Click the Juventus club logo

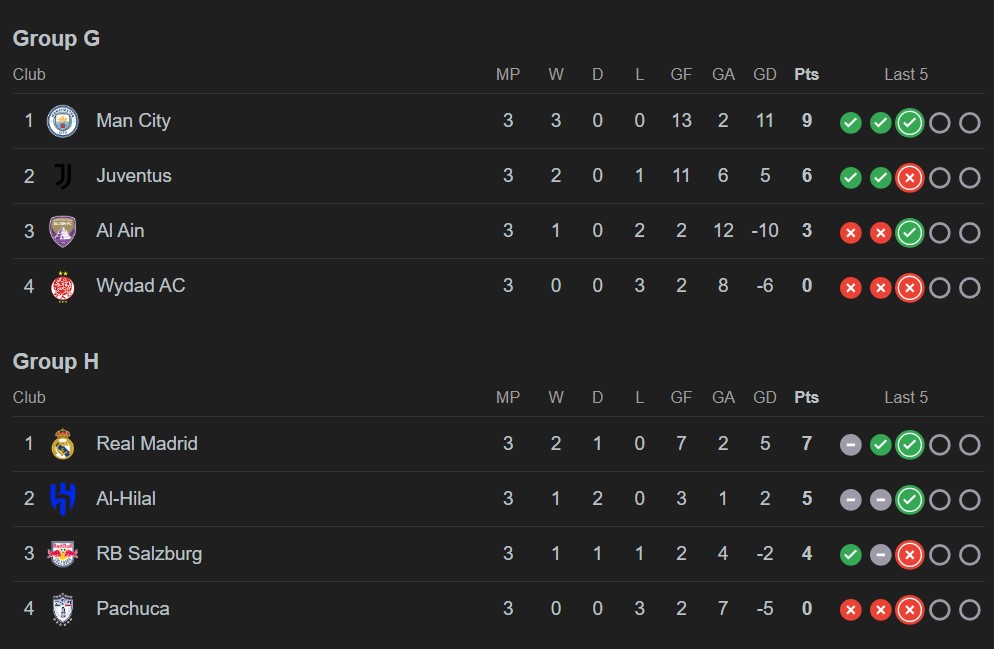pyautogui.click(x=63, y=176)
